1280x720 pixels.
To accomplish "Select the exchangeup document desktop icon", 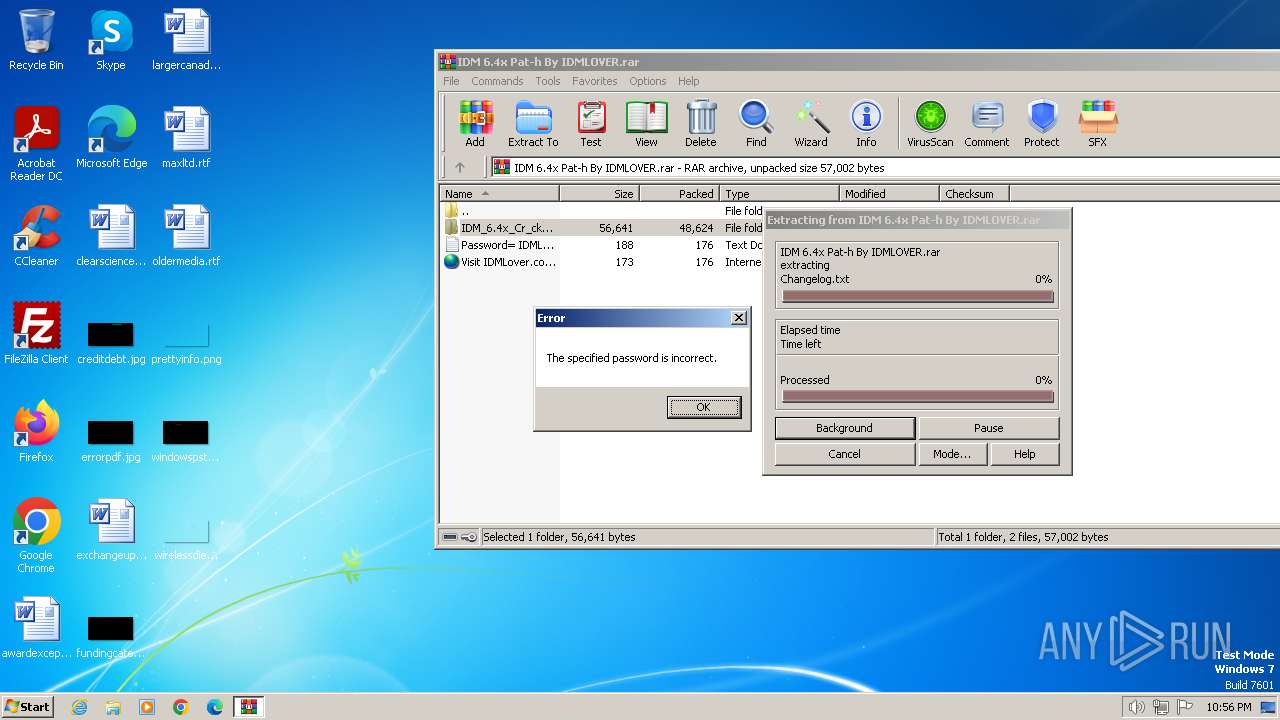I will tap(111, 531).
